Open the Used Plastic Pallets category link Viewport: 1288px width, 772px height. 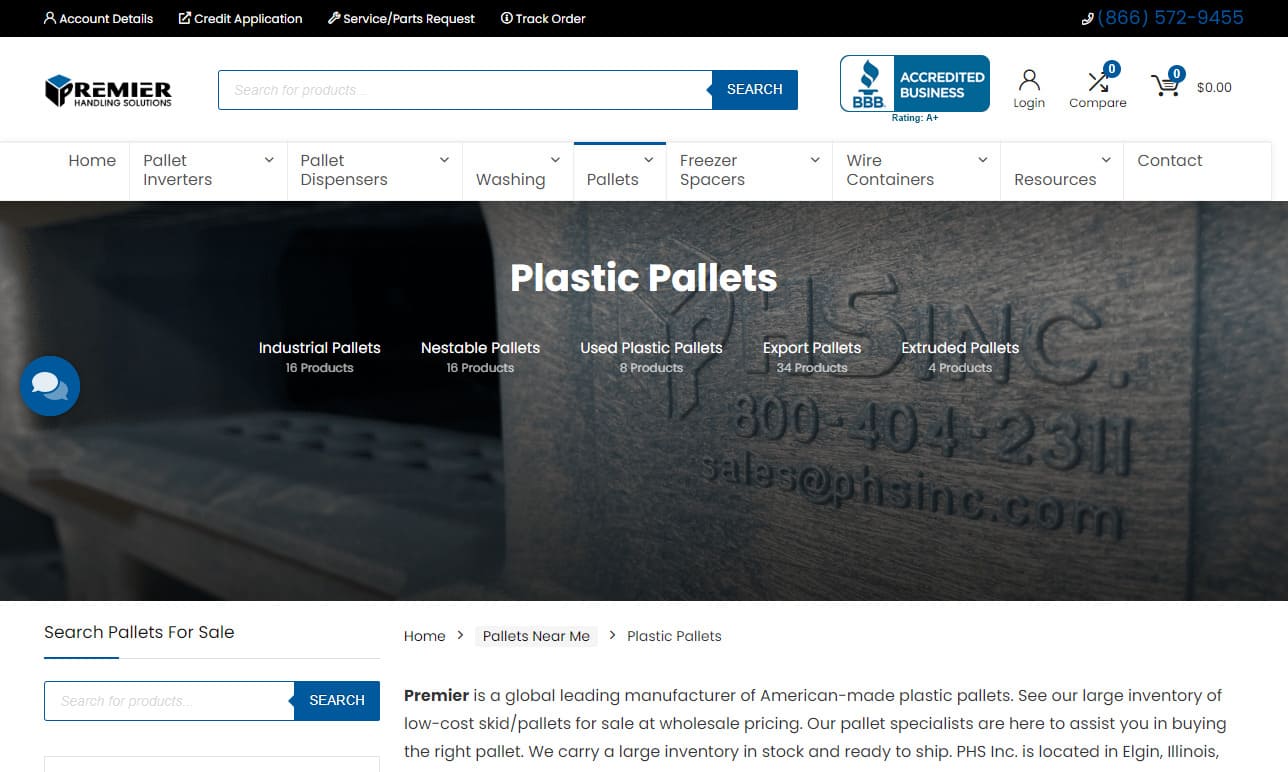click(x=651, y=347)
